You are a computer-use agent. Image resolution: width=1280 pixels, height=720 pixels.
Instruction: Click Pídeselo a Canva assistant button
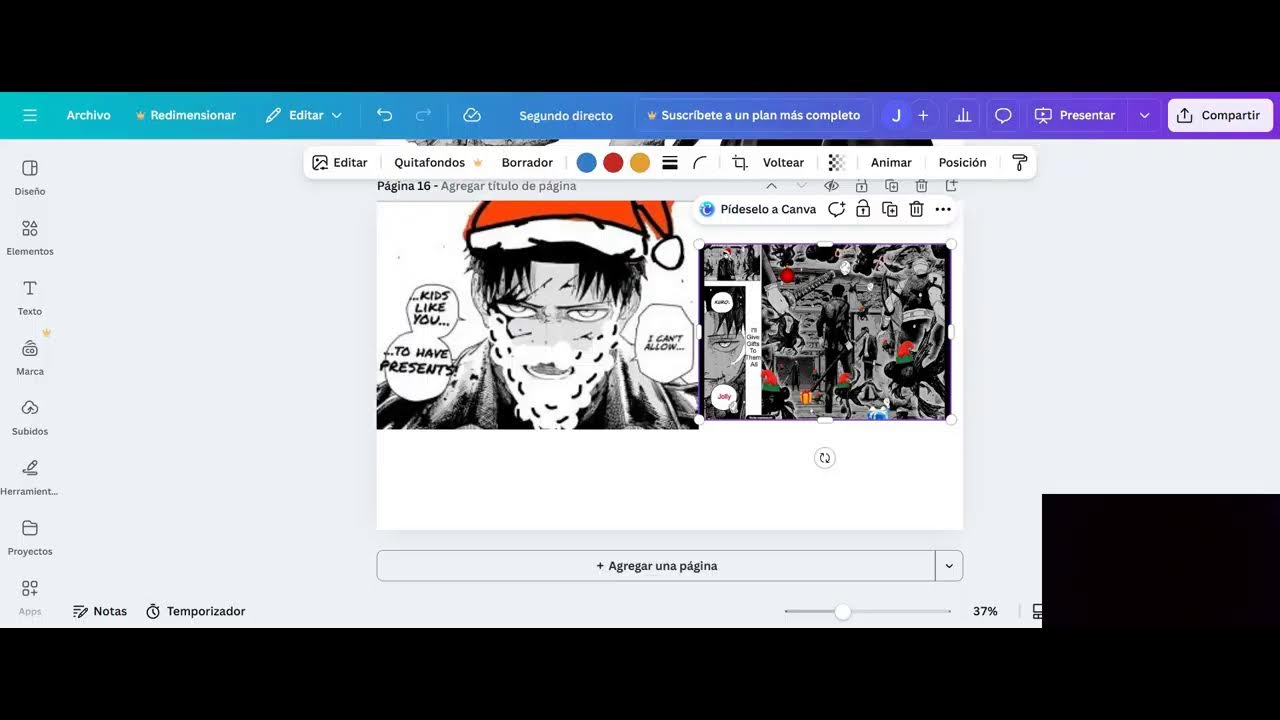click(x=758, y=209)
